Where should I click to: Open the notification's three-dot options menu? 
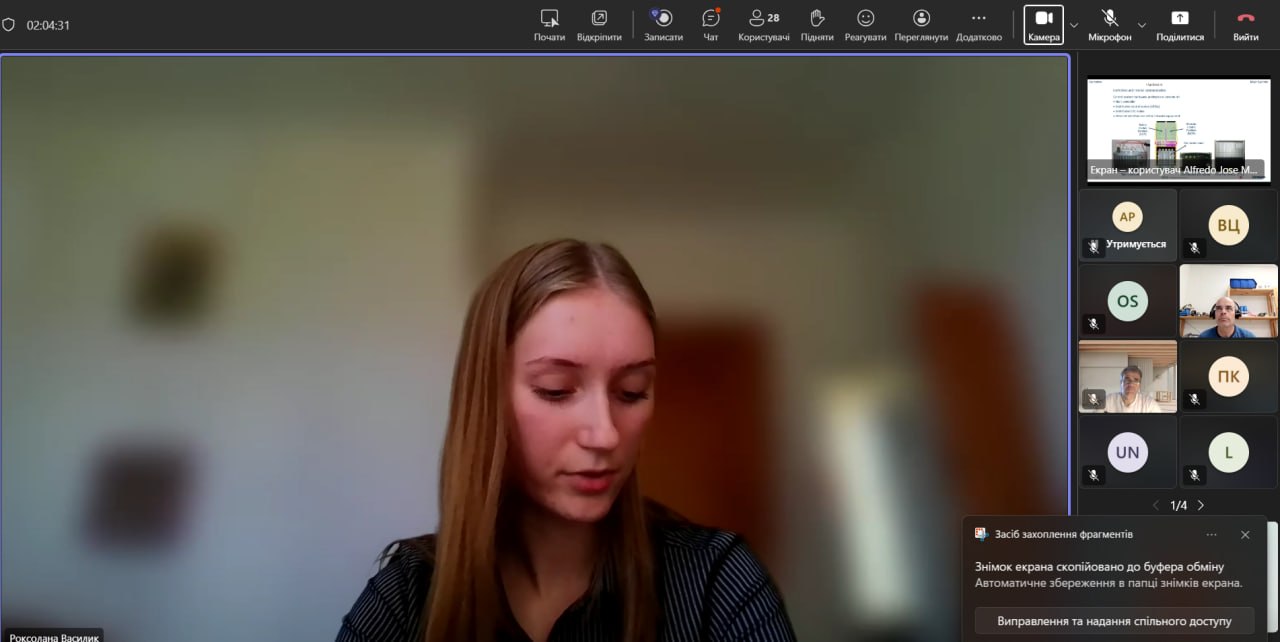(x=1212, y=535)
